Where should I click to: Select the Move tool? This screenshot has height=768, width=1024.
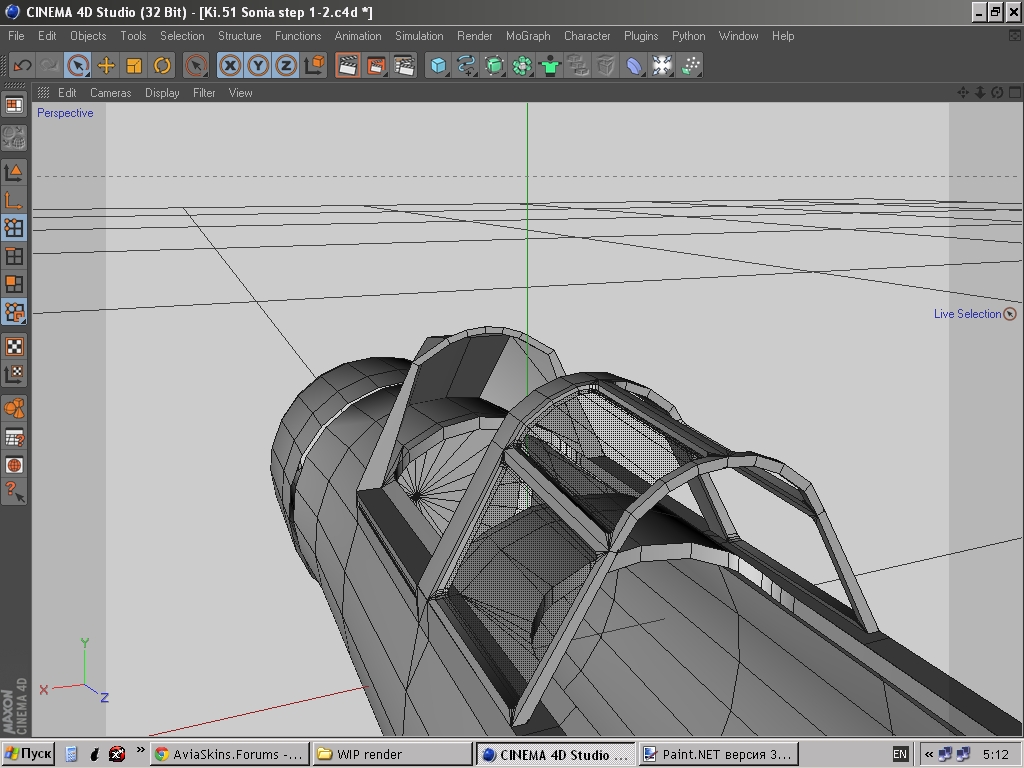(x=106, y=66)
